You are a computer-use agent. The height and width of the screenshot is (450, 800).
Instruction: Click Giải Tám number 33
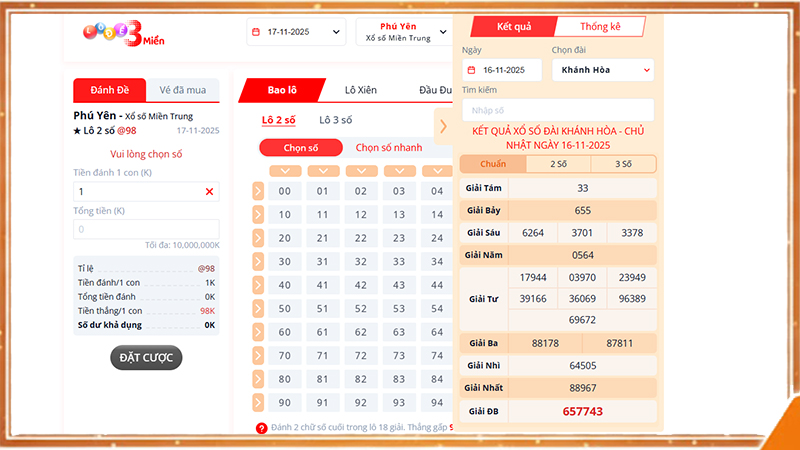point(583,188)
